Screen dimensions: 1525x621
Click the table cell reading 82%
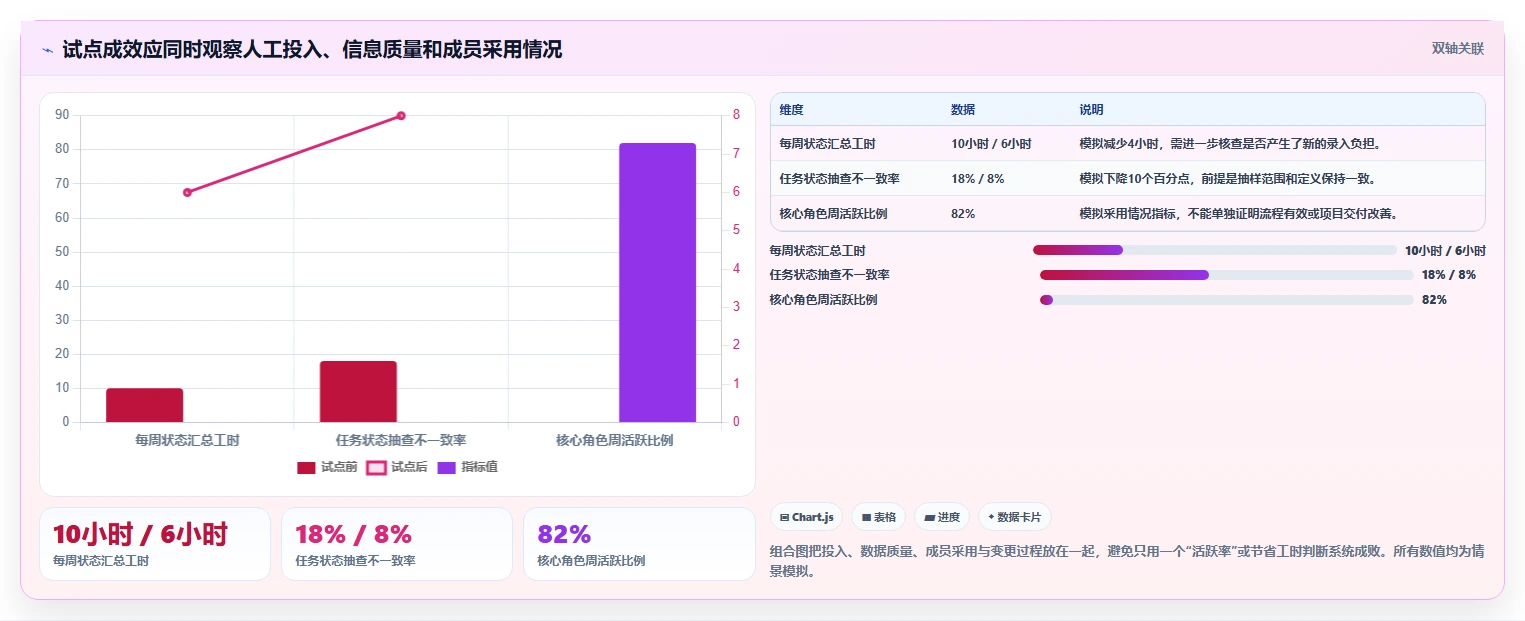963,214
